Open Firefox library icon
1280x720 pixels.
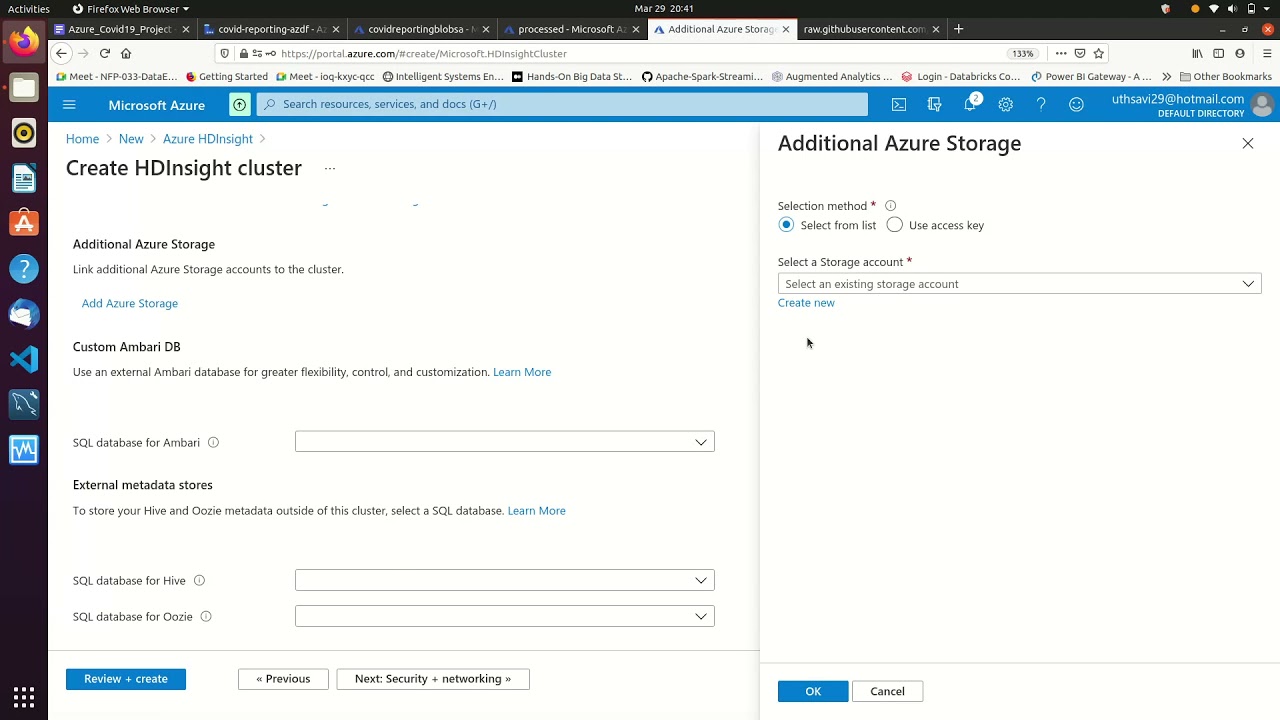[x=1197, y=53]
